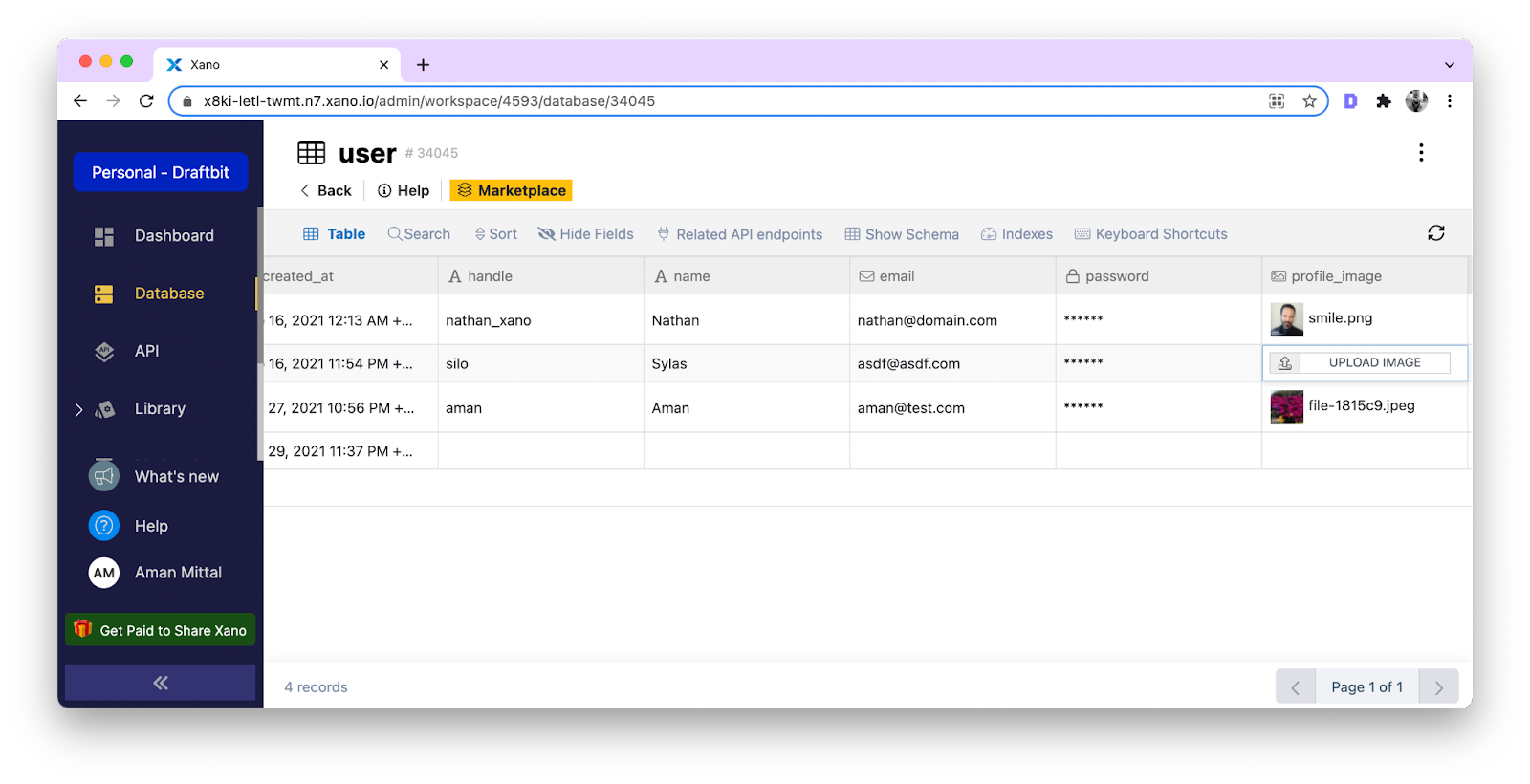This screenshot has width=1530, height=784.
Task: Open the browser tab list dropdown
Action: [1449, 65]
